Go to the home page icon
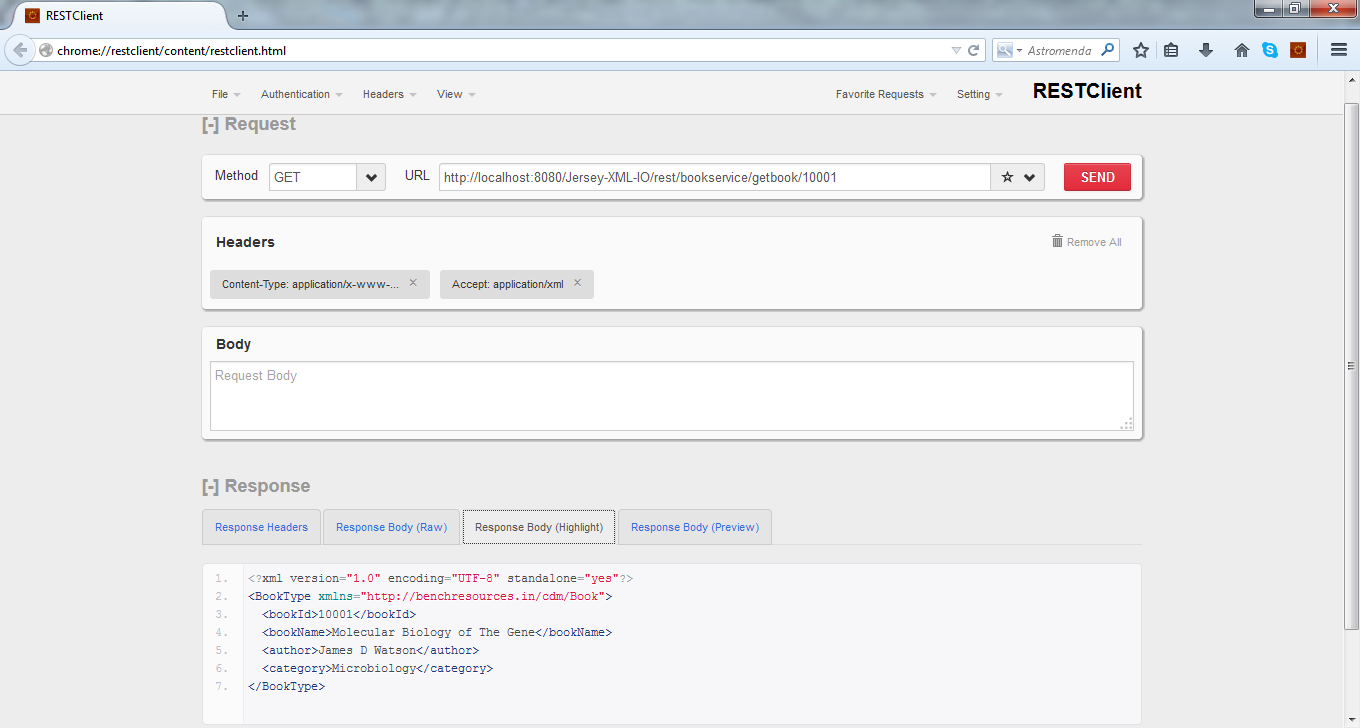This screenshot has height=728, width=1360. point(1242,50)
